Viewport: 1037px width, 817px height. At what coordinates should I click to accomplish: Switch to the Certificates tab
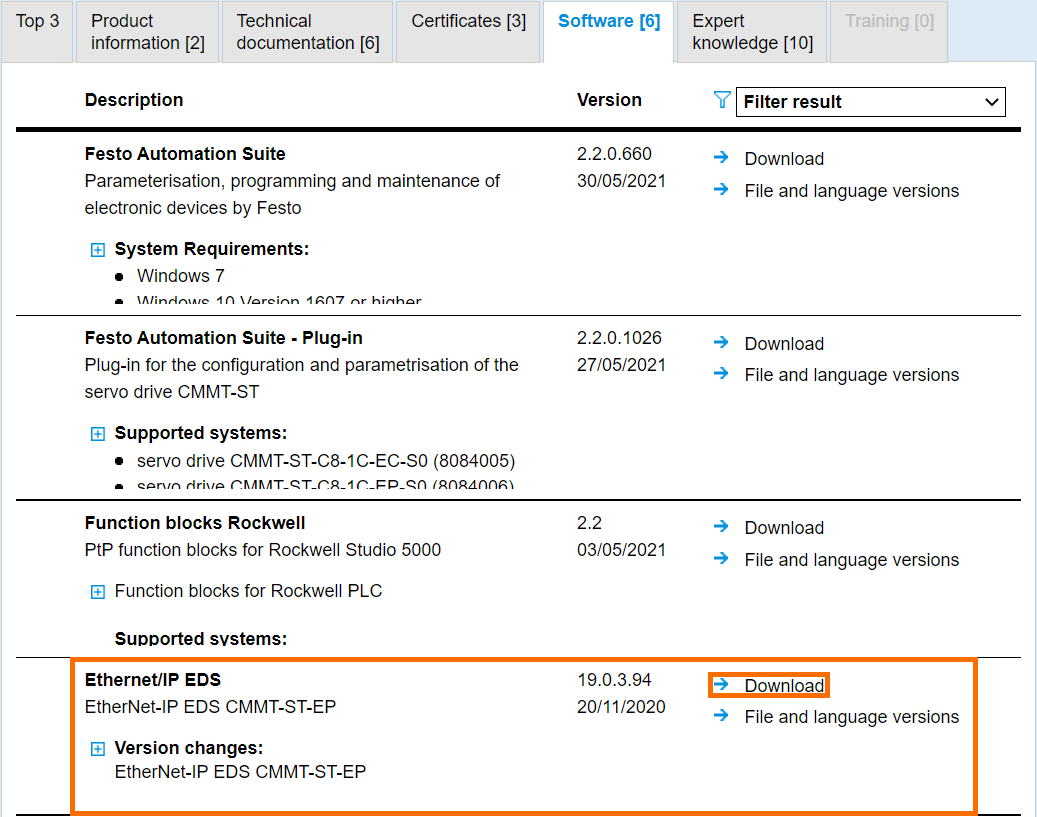point(468,32)
